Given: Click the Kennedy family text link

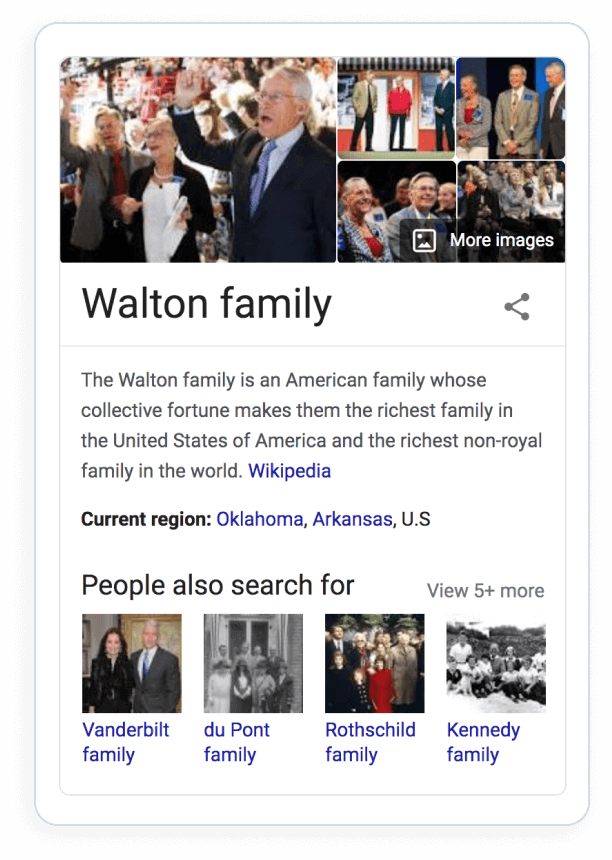Looking at the screenshot, I should (x=483, y=742).
